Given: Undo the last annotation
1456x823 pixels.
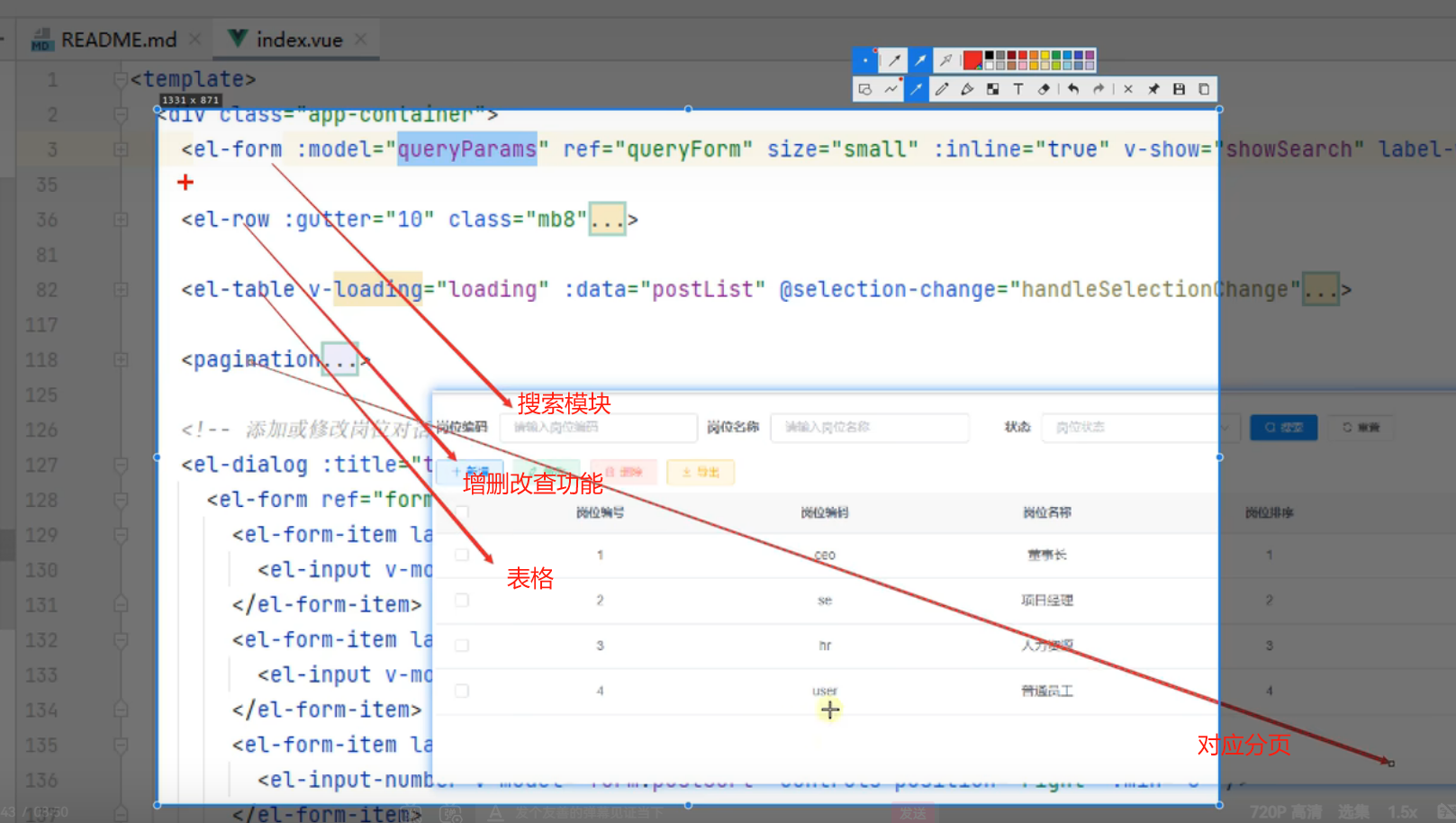Looking at the screenshot, I should click(1073, 89).
